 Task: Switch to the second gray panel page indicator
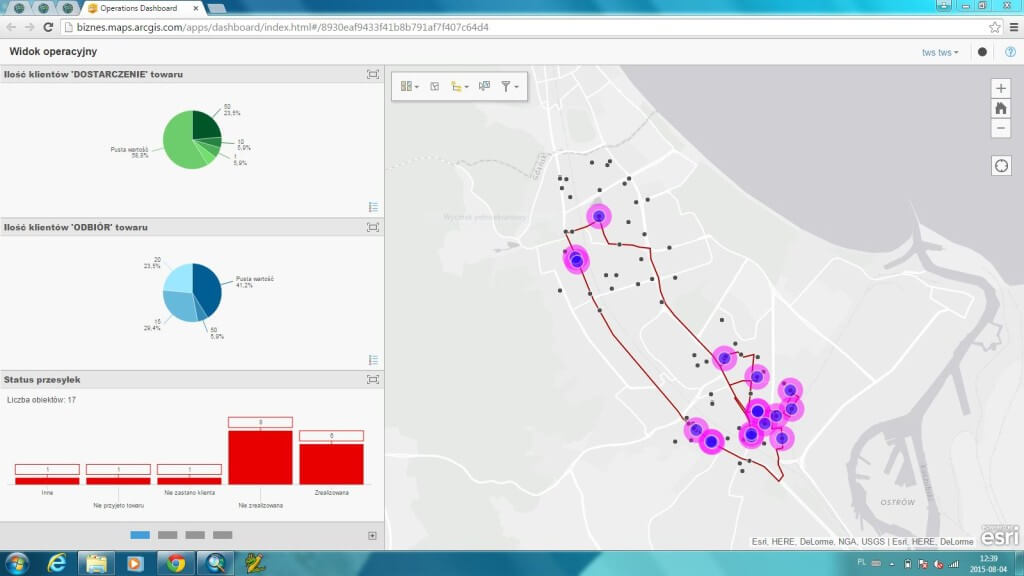(168, 535)
